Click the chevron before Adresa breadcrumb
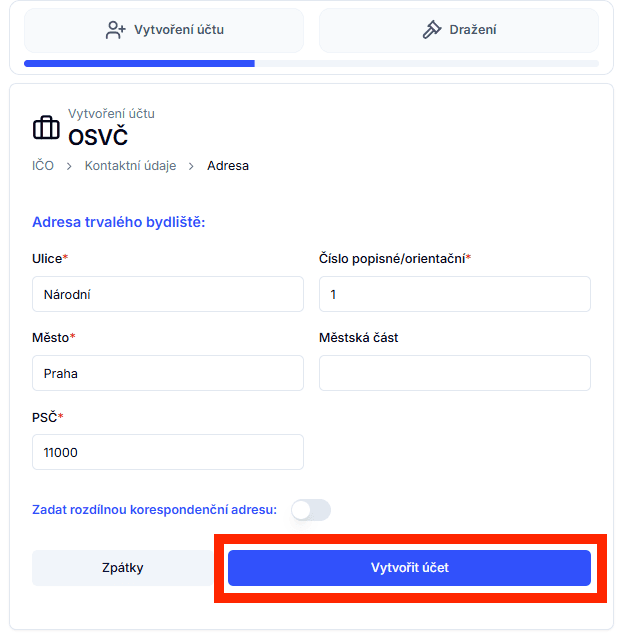 click(x=191, y=166)
